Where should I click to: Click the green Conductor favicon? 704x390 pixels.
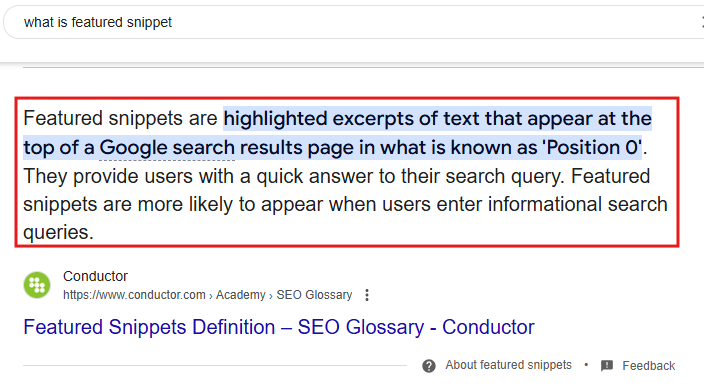click(37, 285)
